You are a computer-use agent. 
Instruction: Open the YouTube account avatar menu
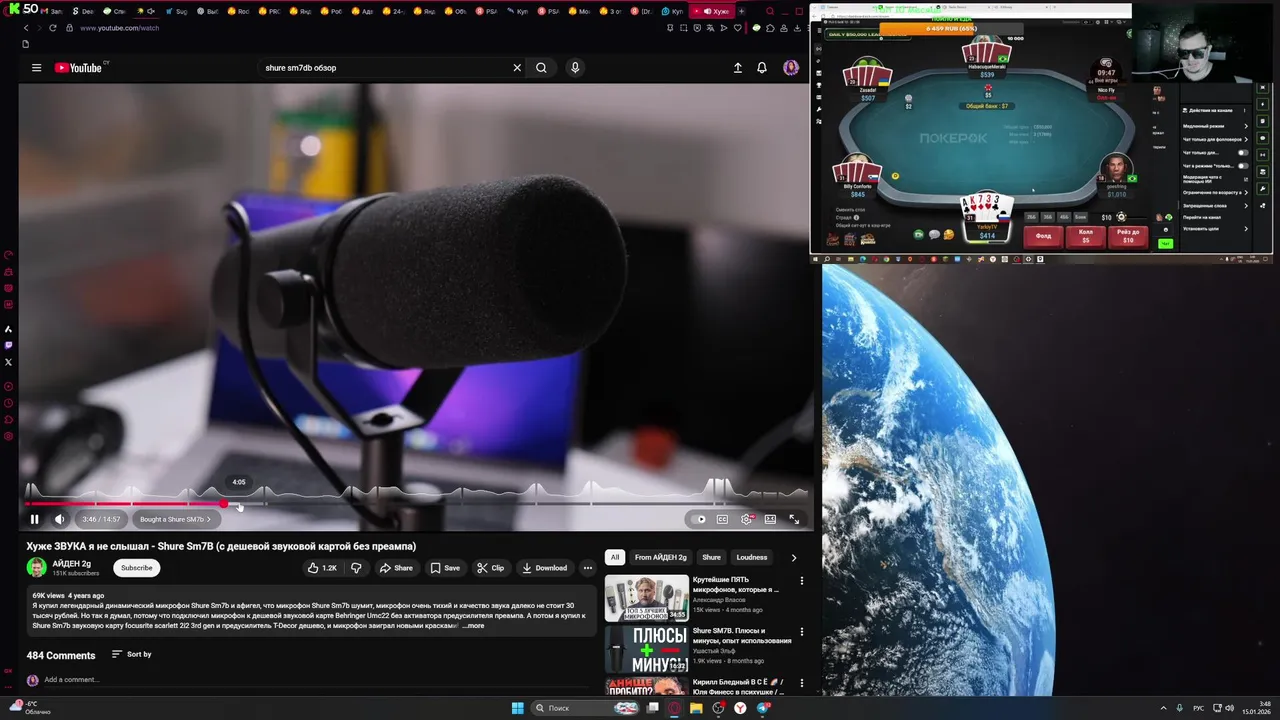(x=791, y=68)
